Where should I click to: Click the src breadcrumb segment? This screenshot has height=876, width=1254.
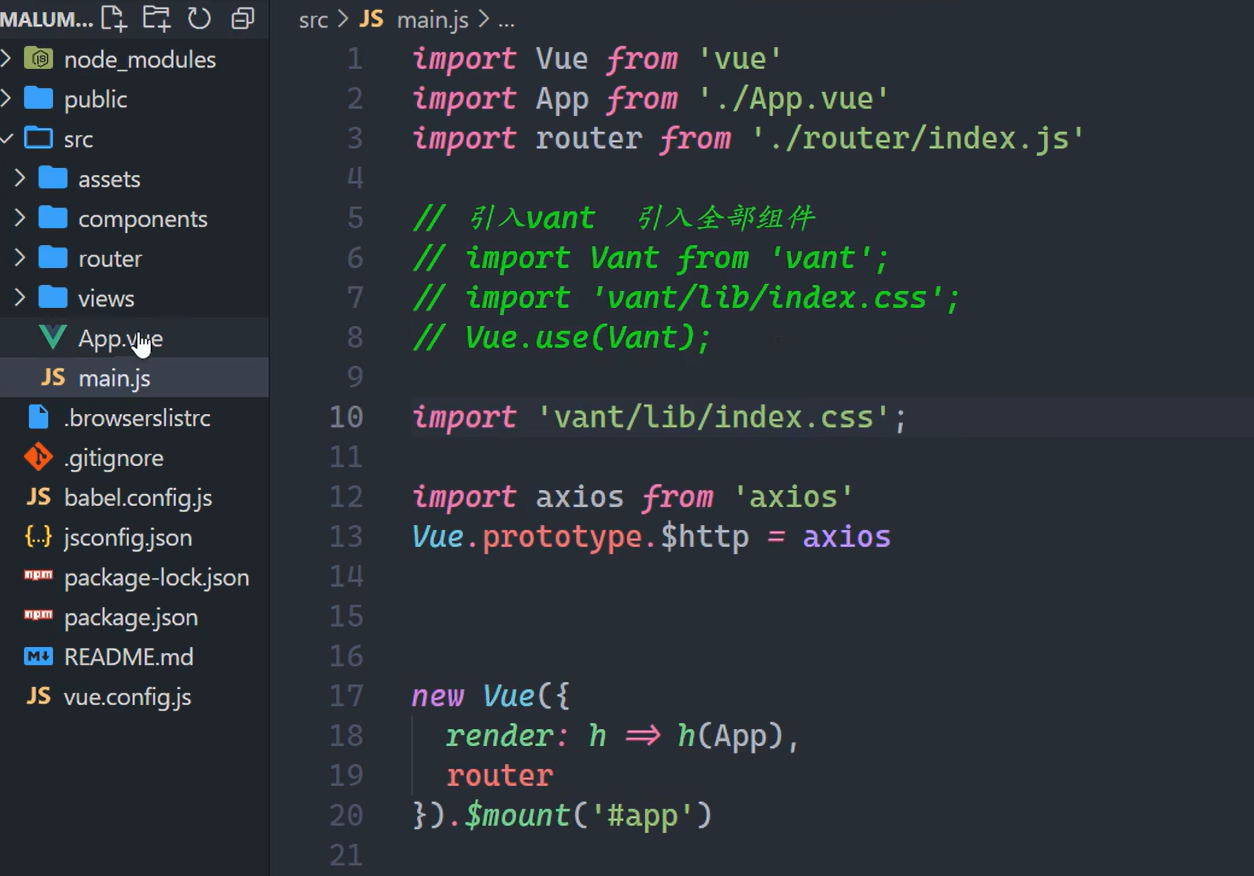tap(313, 20)
